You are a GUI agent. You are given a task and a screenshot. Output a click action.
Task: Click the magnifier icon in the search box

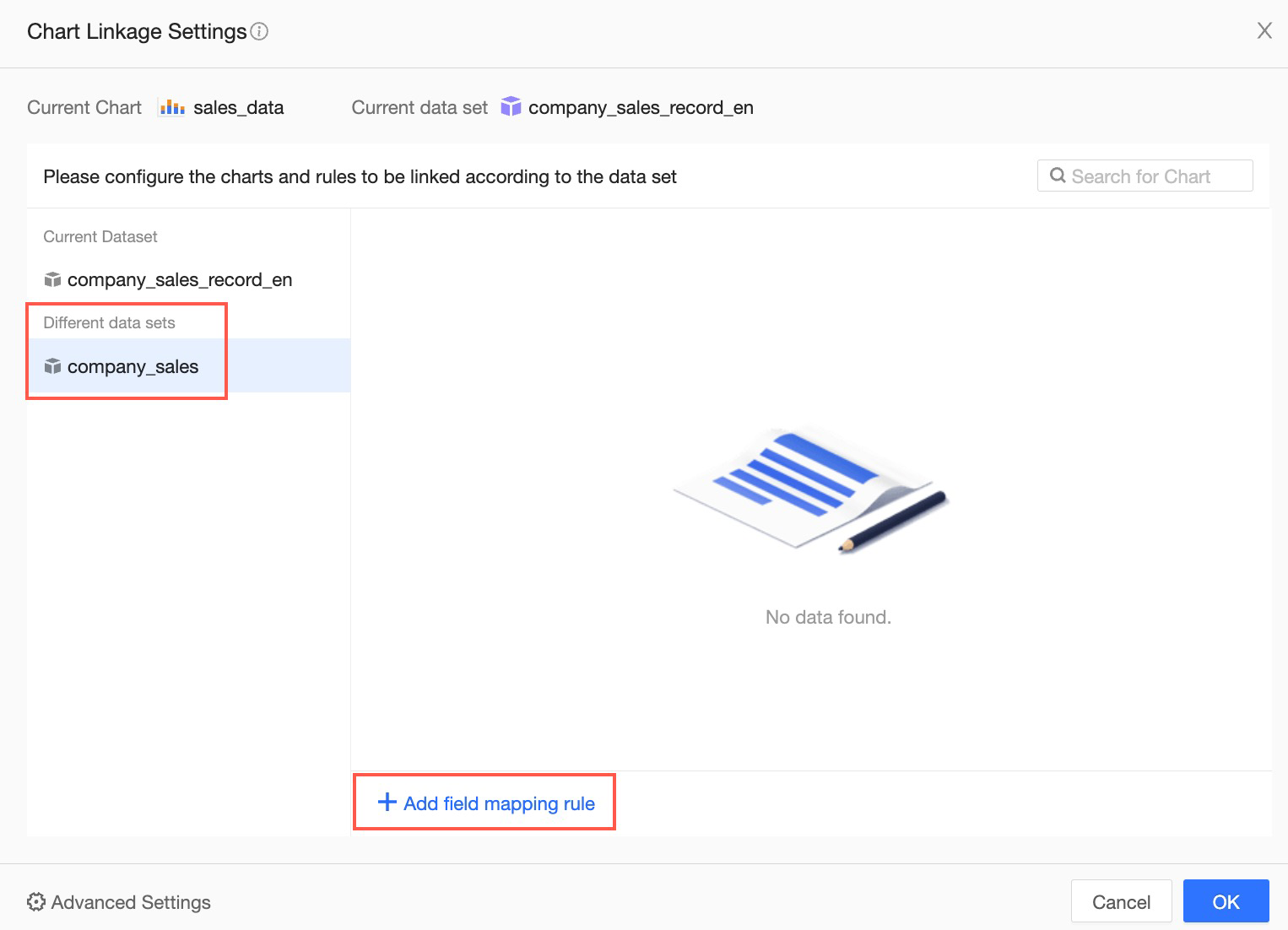click(x=1057, y=176)
